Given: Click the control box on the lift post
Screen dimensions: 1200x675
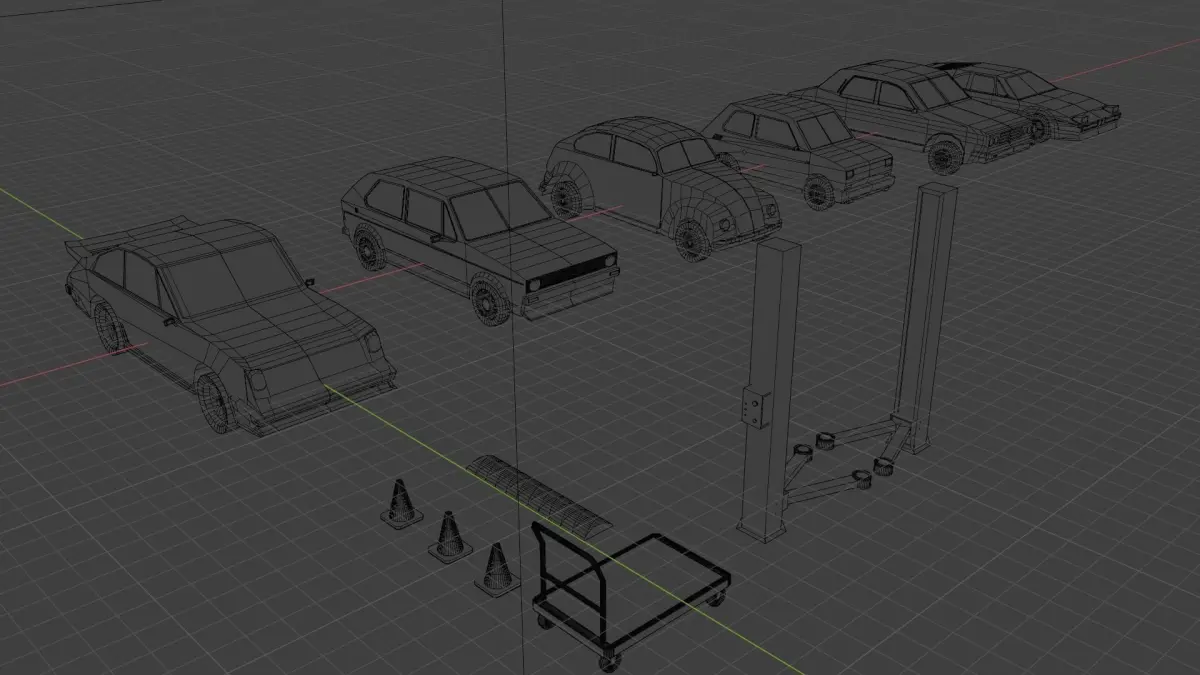Looking at the screenshot, I should coord(753,408).
